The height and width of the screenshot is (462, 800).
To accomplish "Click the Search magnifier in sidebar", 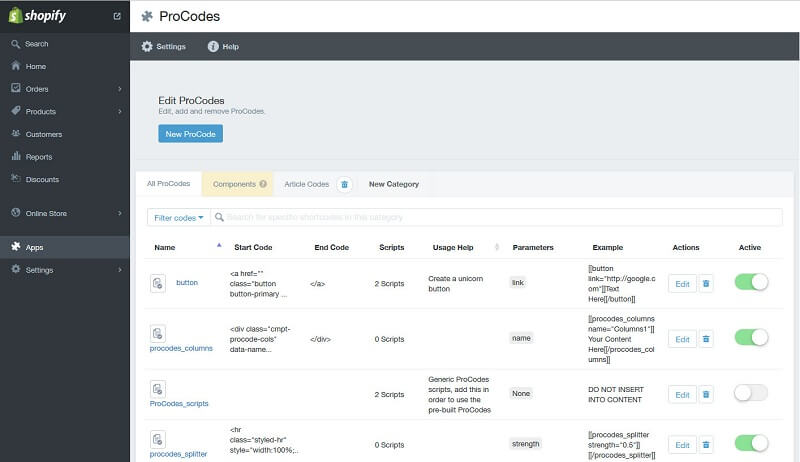I will pos(16,44).
